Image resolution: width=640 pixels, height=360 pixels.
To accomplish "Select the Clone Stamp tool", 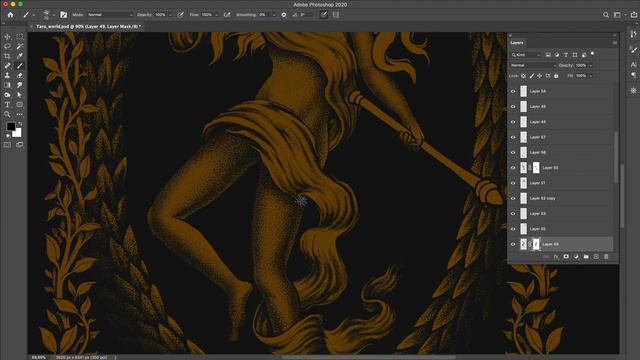I will 7,76.
